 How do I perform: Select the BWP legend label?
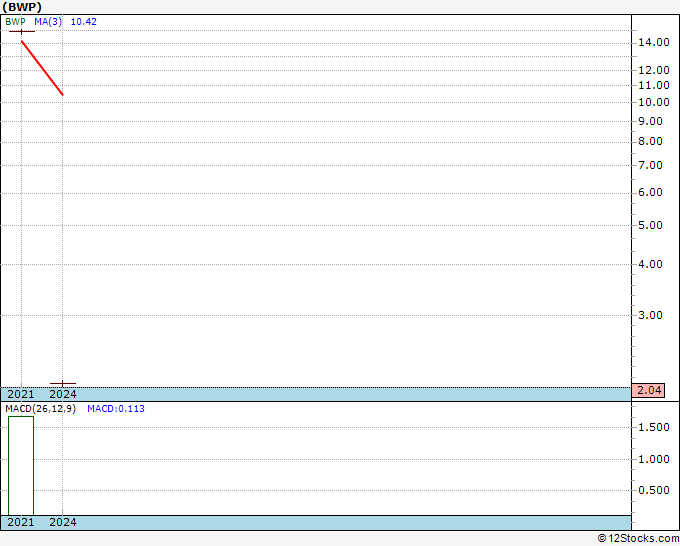click(x=15, y=22)
